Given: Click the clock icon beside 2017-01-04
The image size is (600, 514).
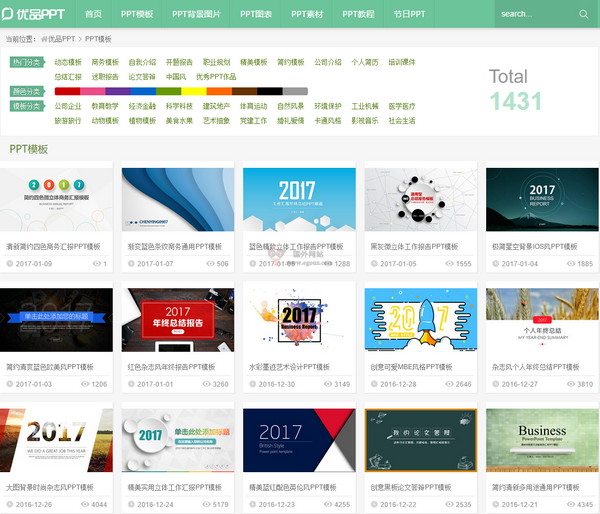Looking at the screenshot, I should click(496, 263).
